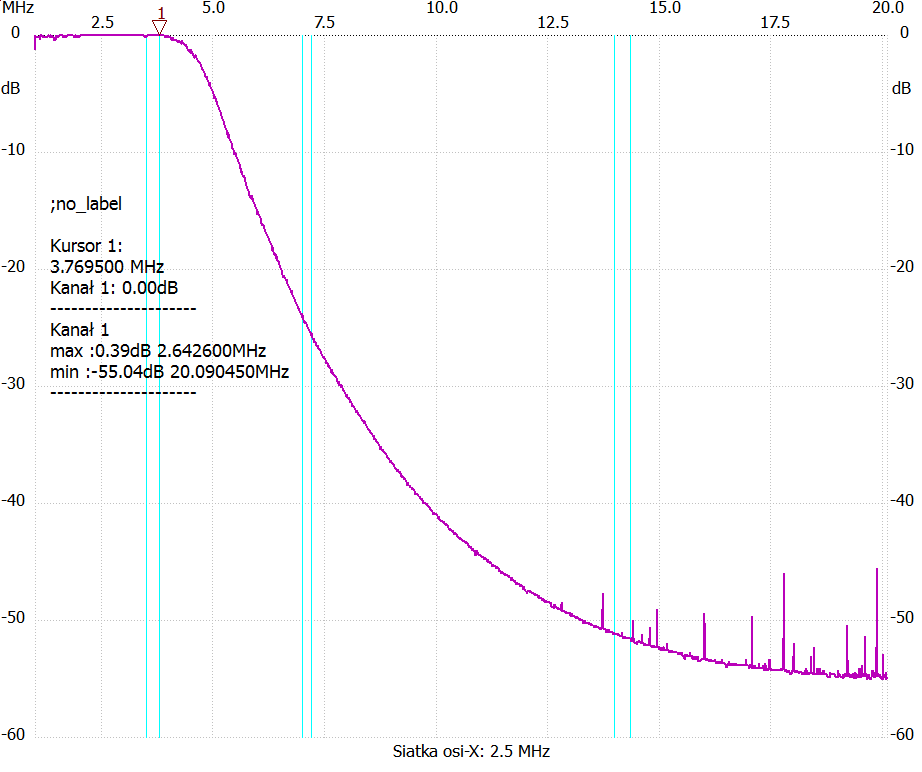922x772 pixels.
Task: Click the 17.5 frequency axis label
Action: click(775, 22)
